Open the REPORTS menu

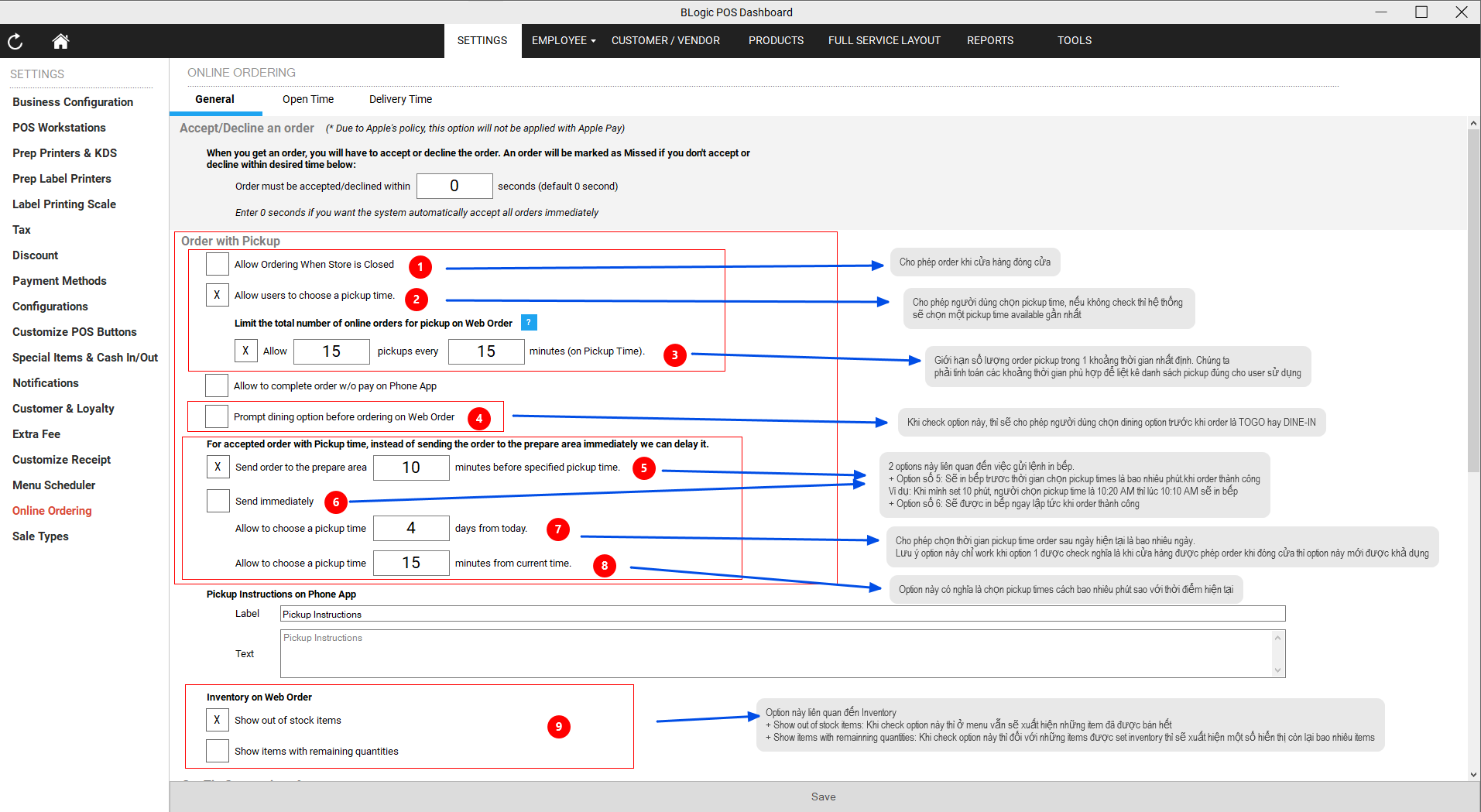pos(989,41)
